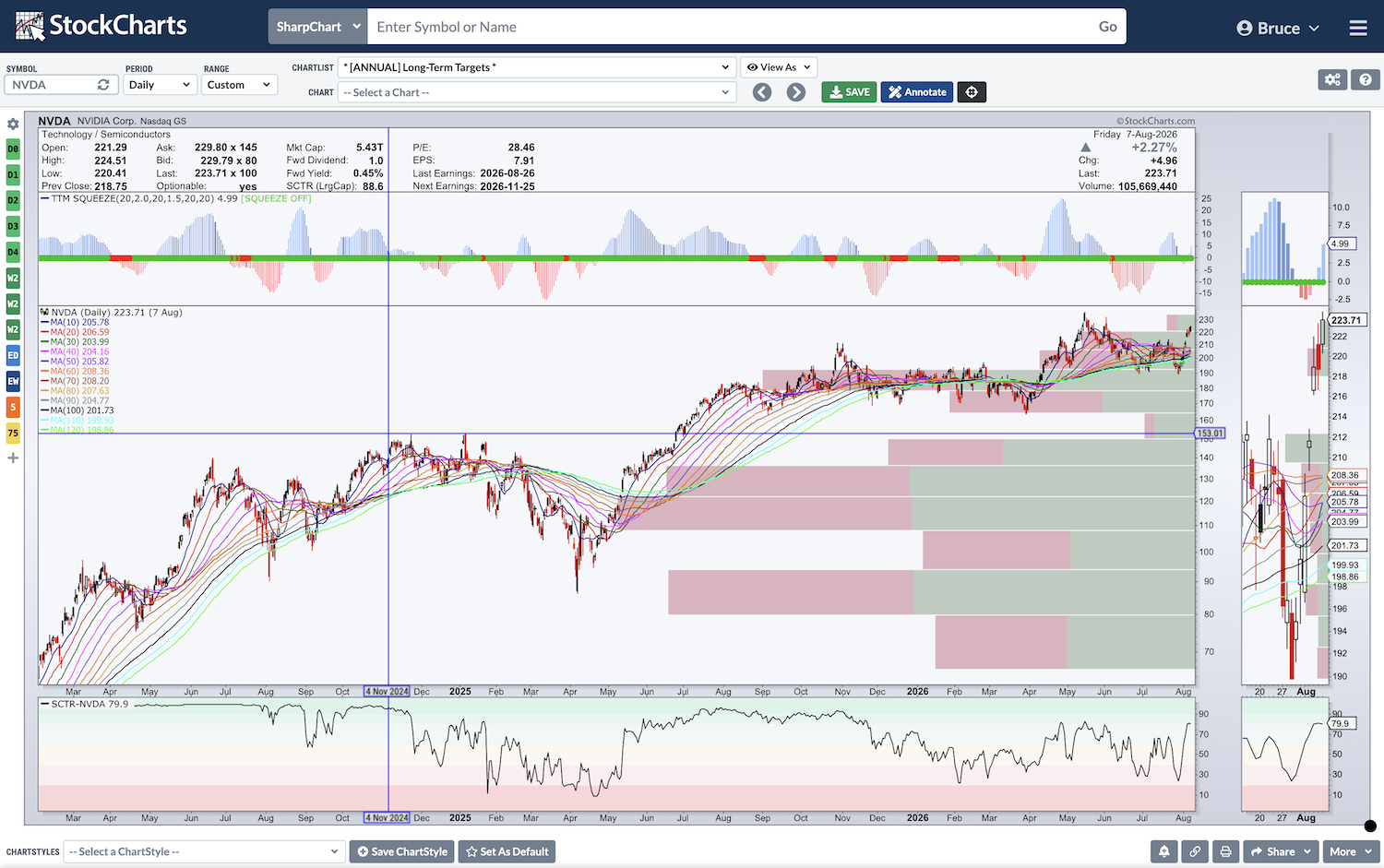Click the Annotate button
Screen dimensions: 1384x868
point(917,92)
